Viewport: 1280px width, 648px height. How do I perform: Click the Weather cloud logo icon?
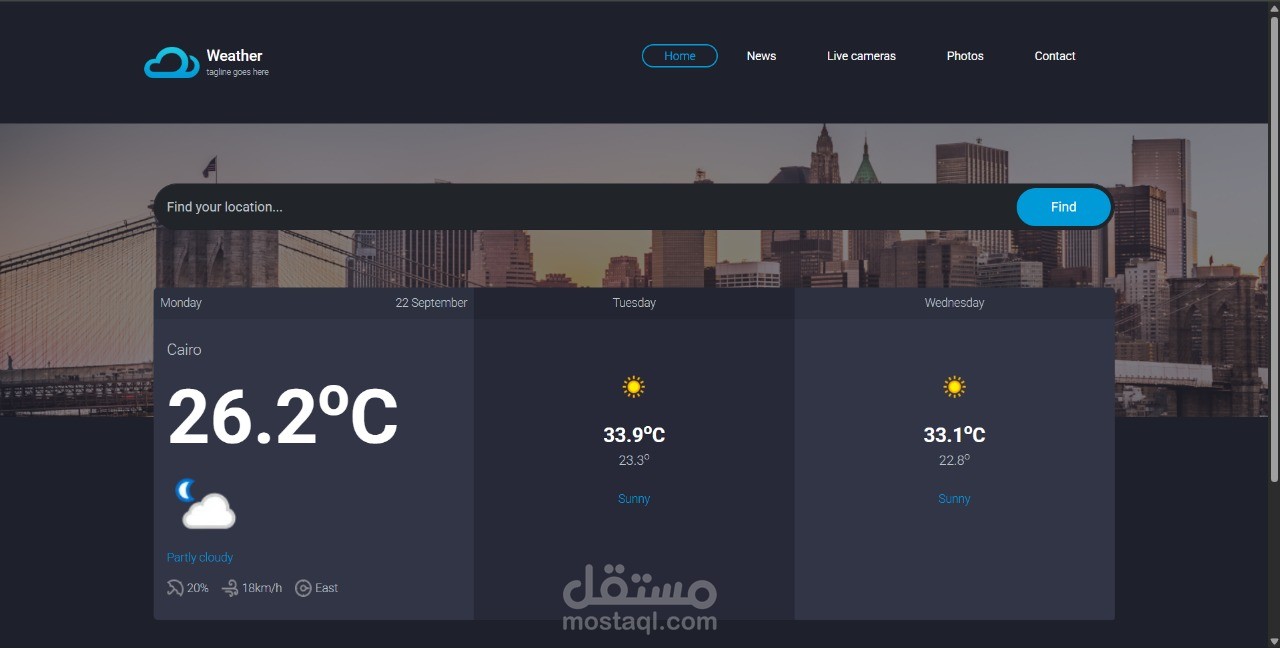170,61
